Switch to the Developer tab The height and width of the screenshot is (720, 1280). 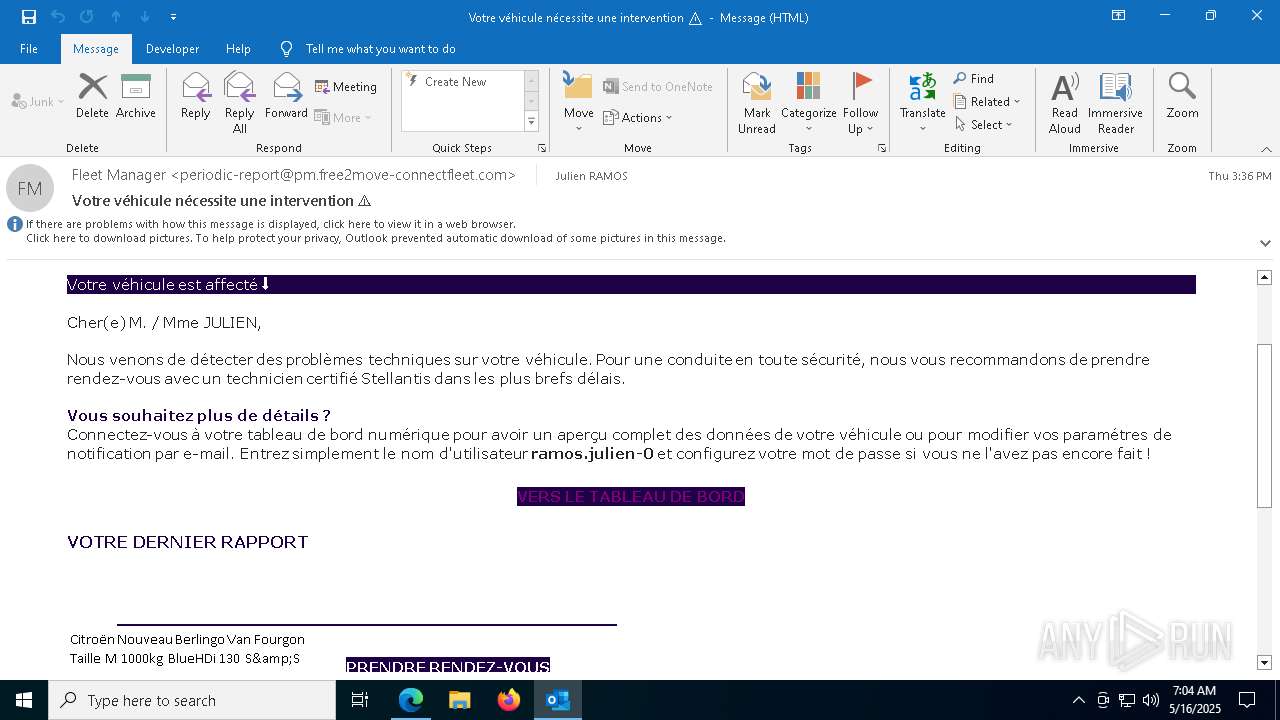click(172, 49)
